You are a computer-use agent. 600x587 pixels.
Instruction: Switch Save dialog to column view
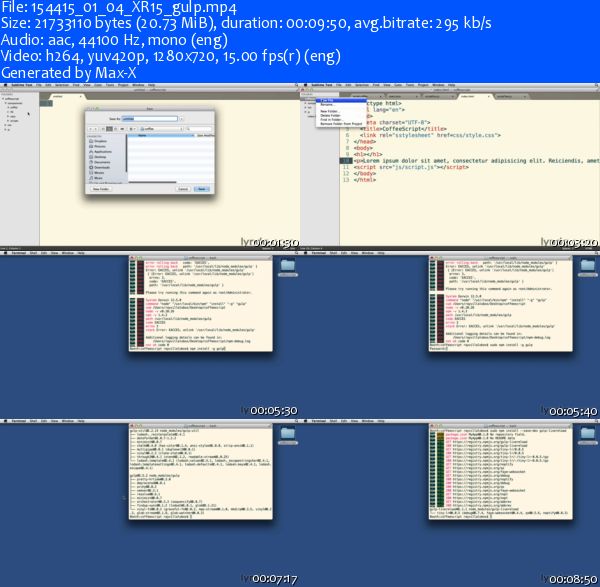point(116,129)
